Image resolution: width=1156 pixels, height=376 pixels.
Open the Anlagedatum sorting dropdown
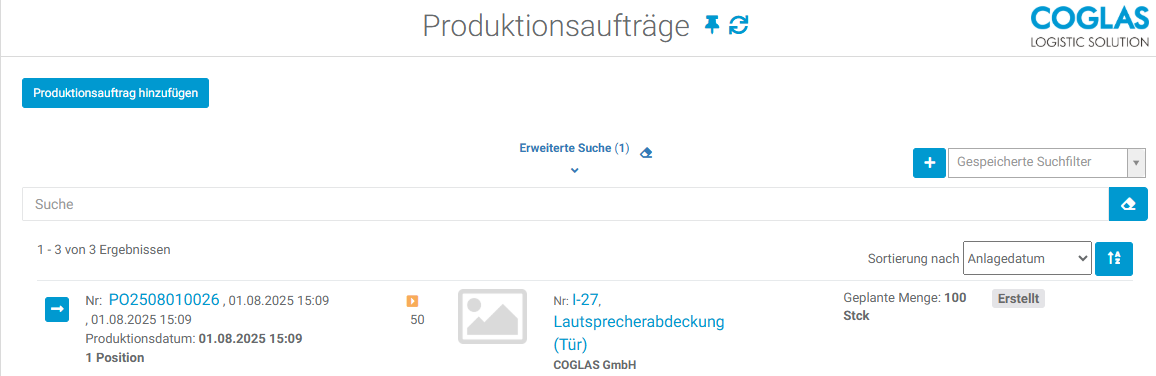pyautogui.click(x=1027, y=258)
